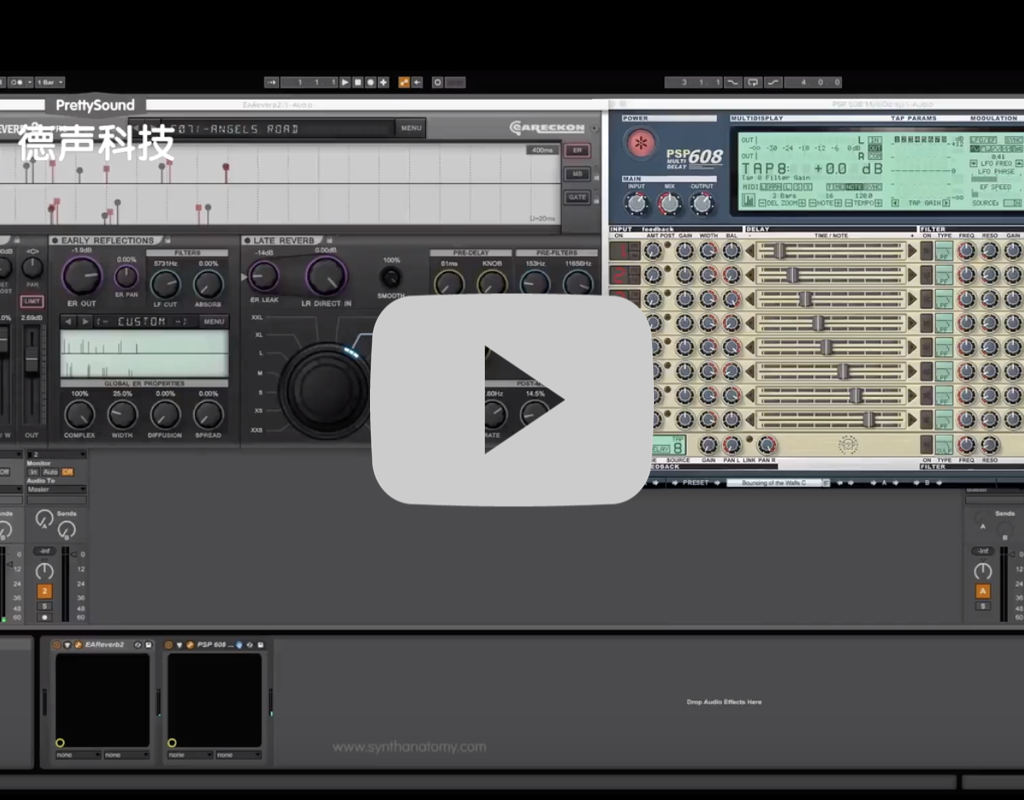Toggle tap 2 ON button in PSP 608
The image size is (1024, 800).
pos(624,275)
